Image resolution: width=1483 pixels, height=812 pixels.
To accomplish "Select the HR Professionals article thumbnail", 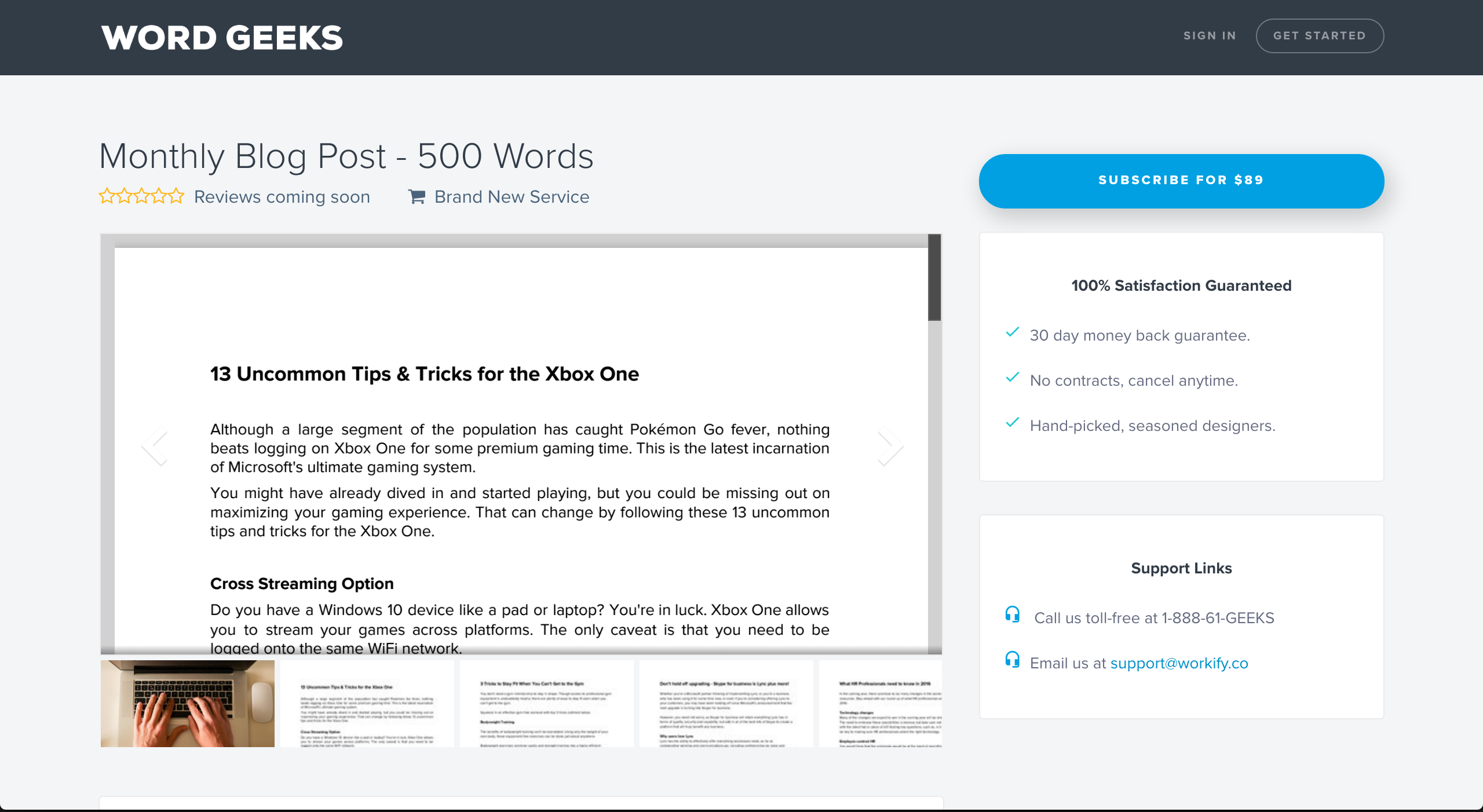I will coord(880,703).
